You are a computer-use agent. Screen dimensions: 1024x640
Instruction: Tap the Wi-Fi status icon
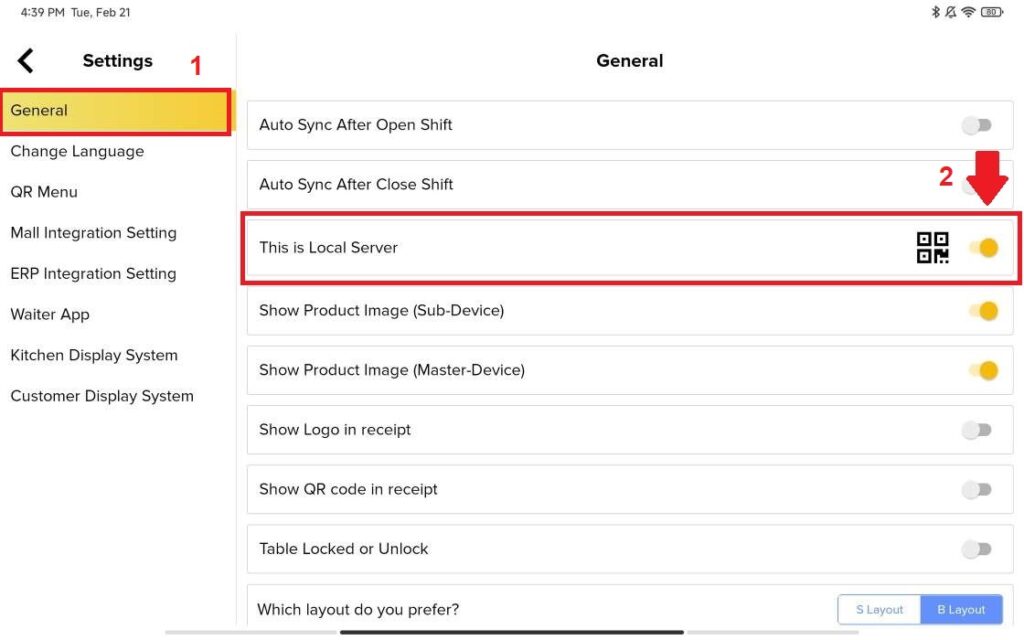click(968, 13)
